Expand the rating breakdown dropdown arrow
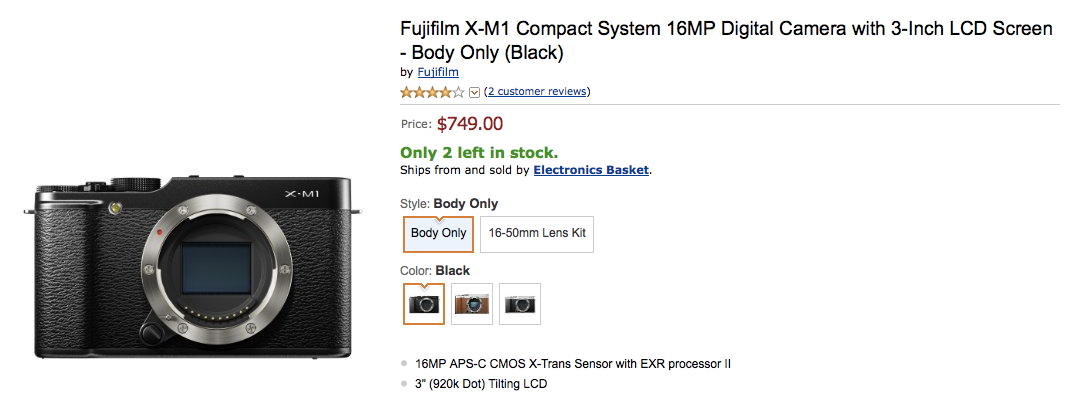 (x=474, y=92)
